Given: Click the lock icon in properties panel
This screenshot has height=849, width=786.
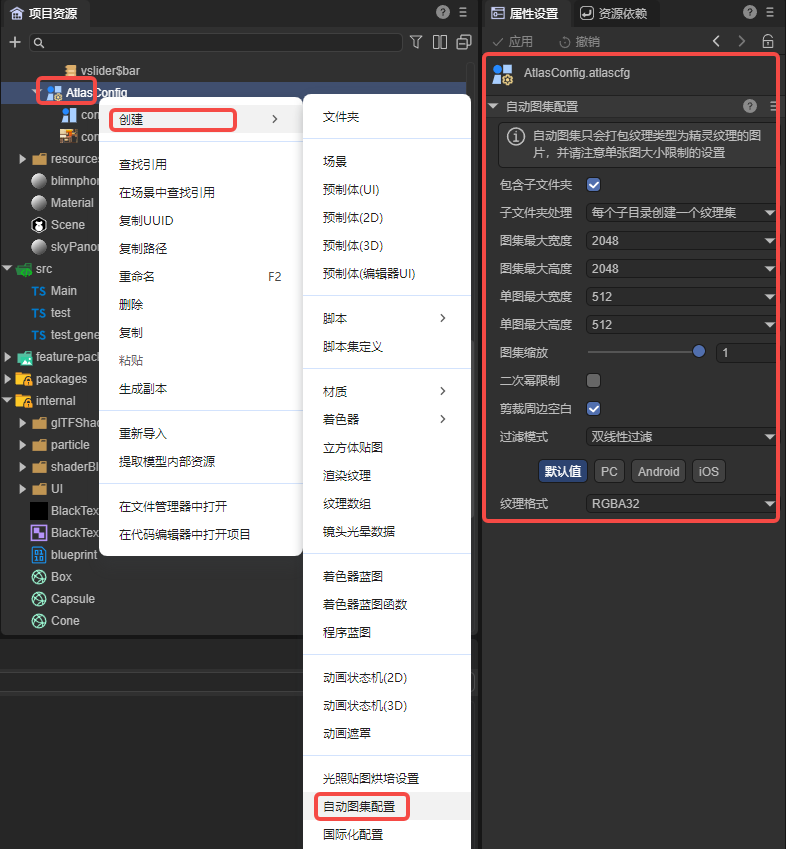Looking at the screenshot, I should (x=768, y=42).
